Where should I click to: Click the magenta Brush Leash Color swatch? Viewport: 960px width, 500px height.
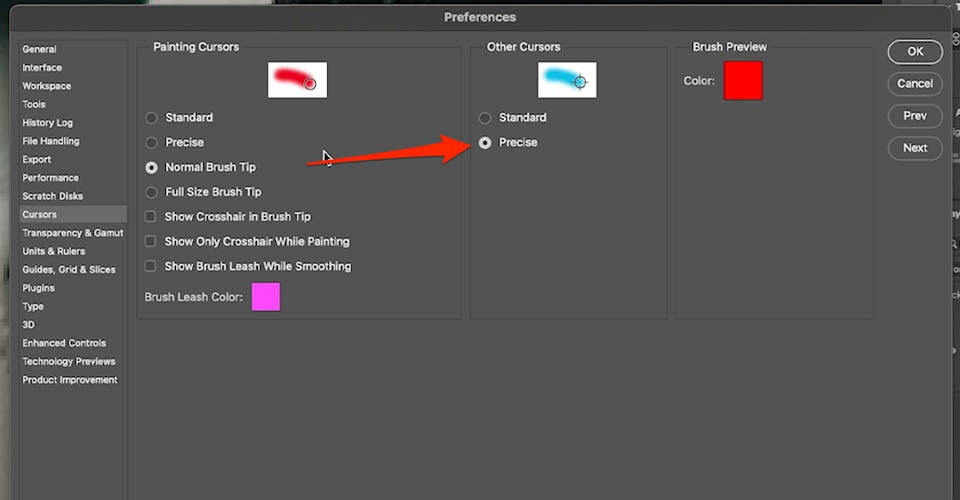click(266, 297)
